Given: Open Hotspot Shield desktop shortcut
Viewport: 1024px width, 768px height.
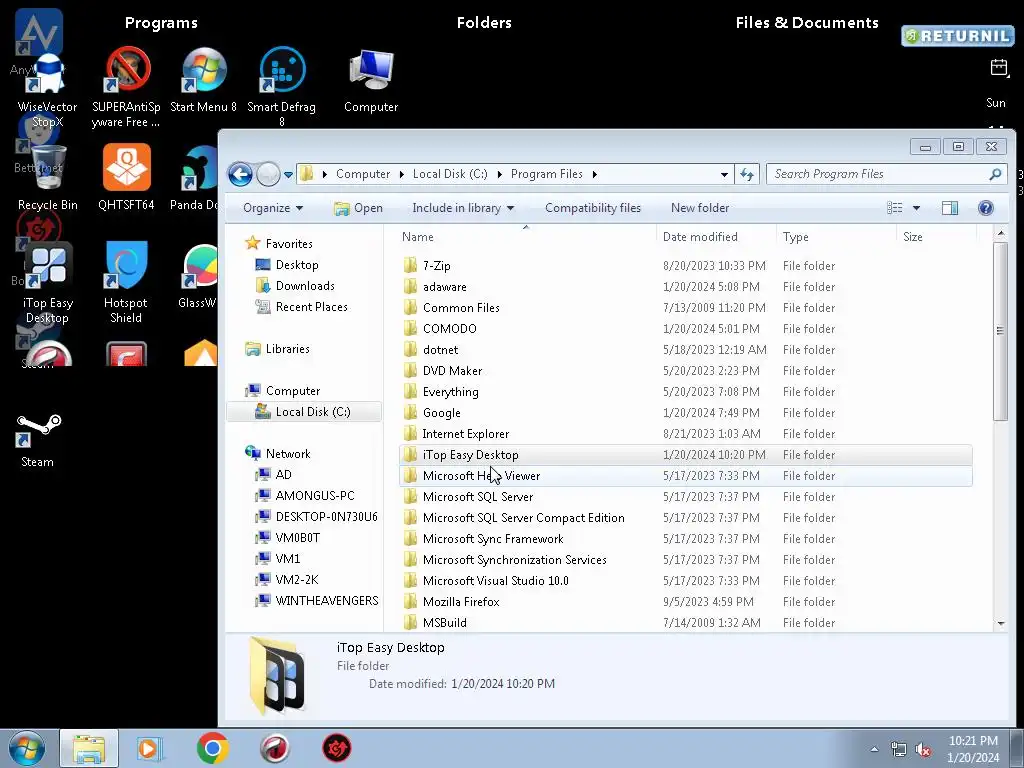Looking at the screenshot, I should click(x=126, y=283).
